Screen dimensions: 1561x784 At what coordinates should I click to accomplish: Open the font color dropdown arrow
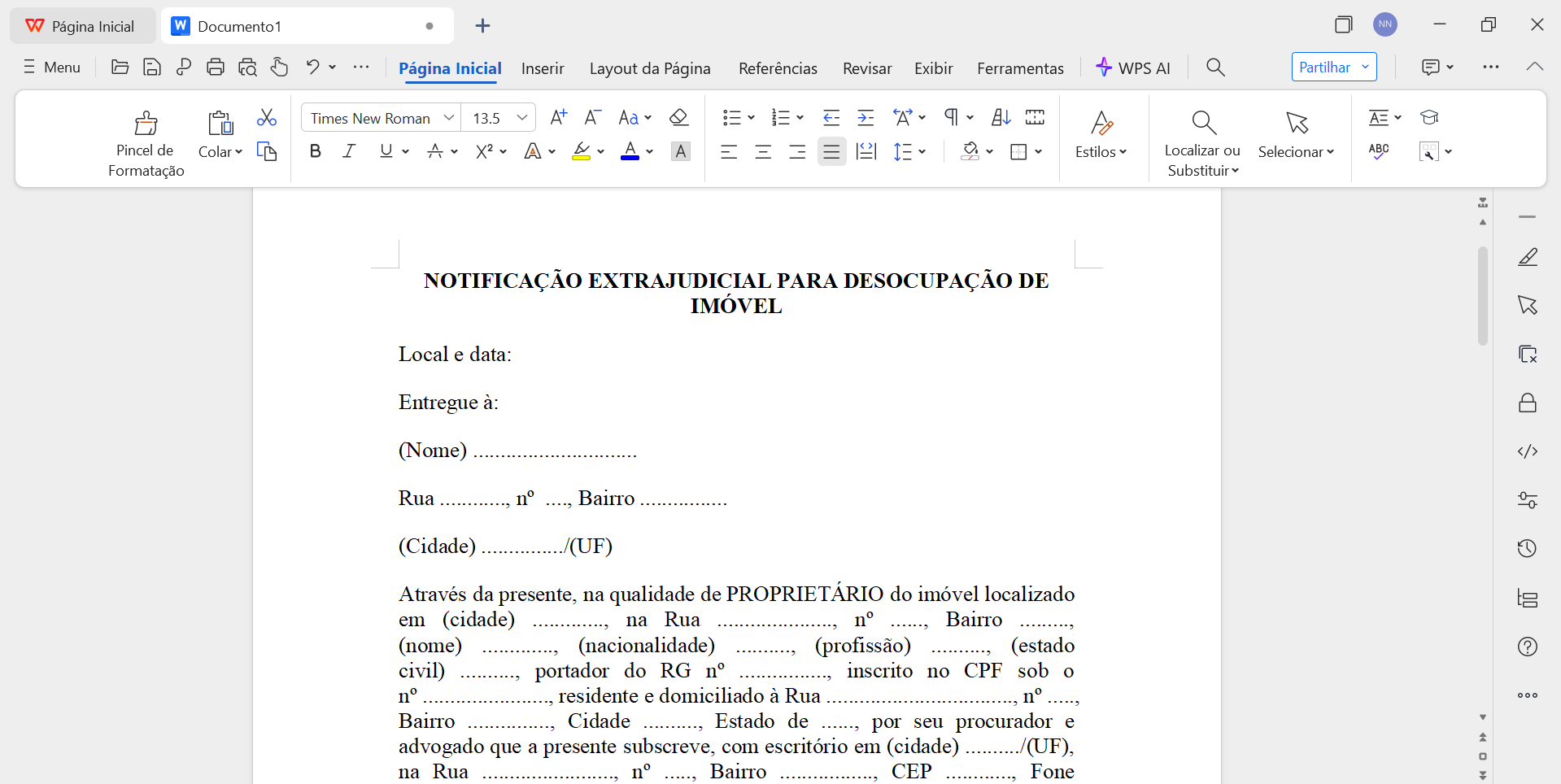tap(650, 151)
